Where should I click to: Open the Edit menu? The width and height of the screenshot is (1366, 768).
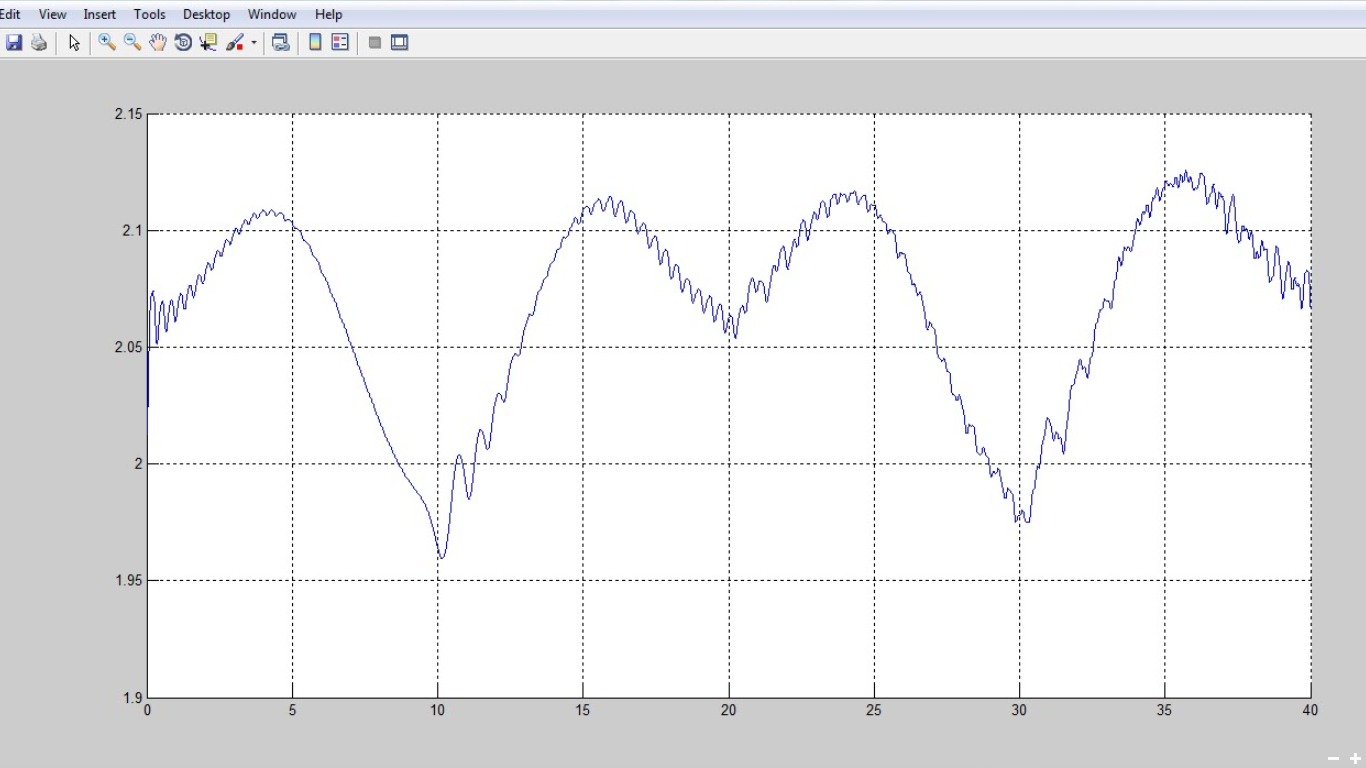coord(10,14)
